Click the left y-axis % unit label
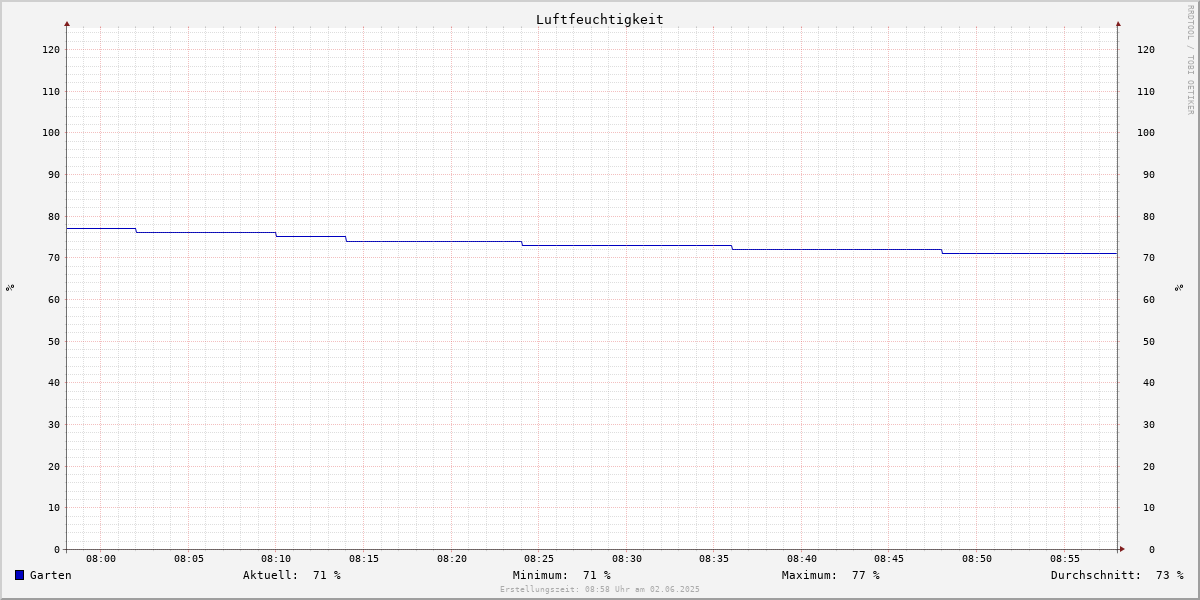This screenshot has height=600, width=1200. click(x=10, y=287)
